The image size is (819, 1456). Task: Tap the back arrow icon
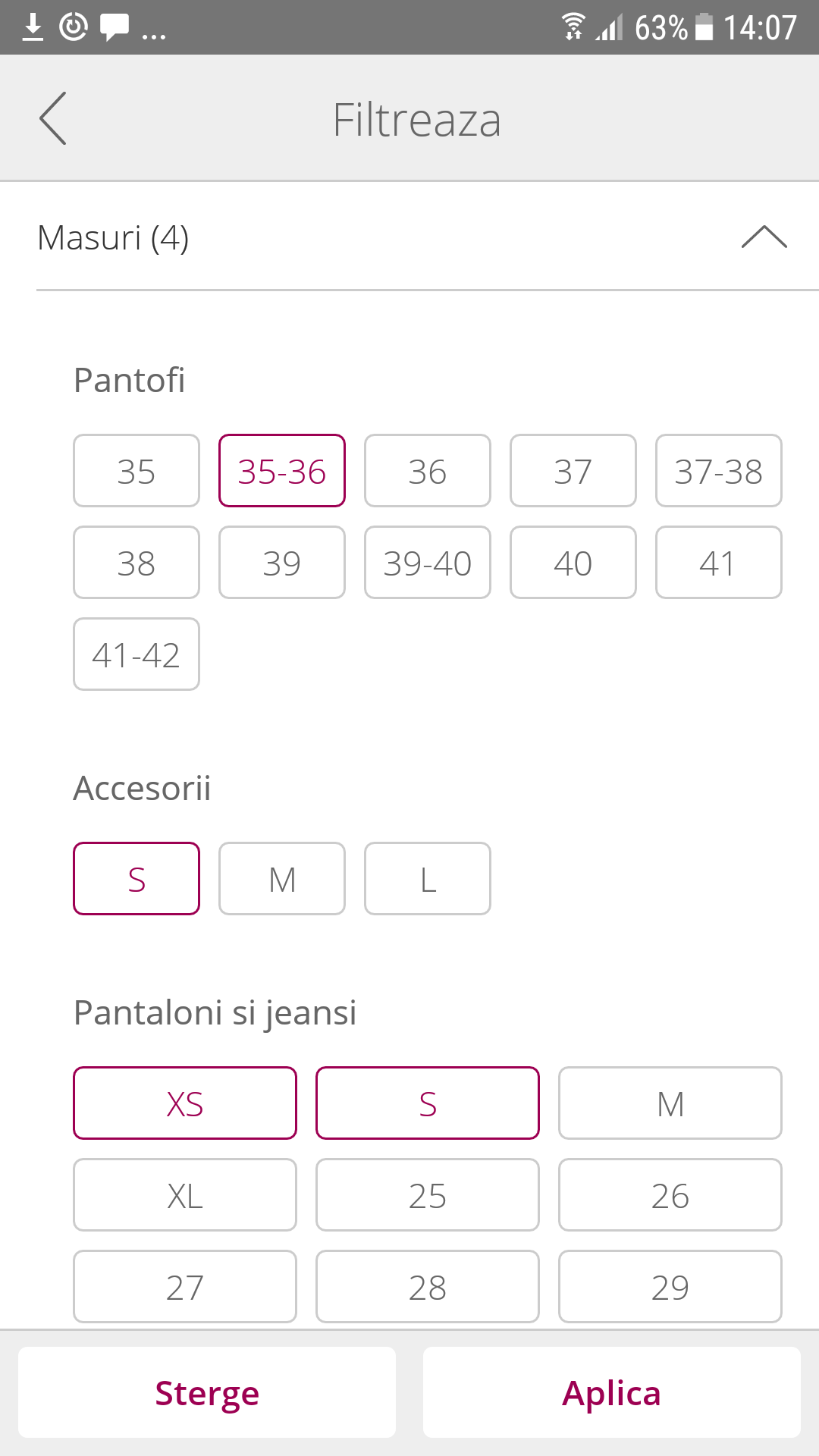[53, 118]
